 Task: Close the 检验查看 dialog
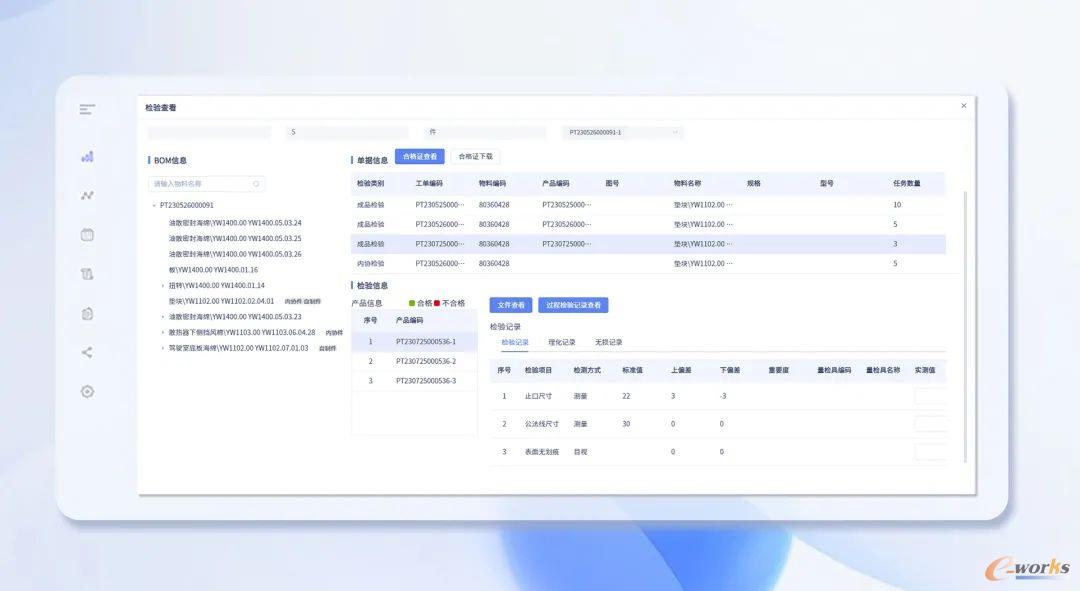963,106
